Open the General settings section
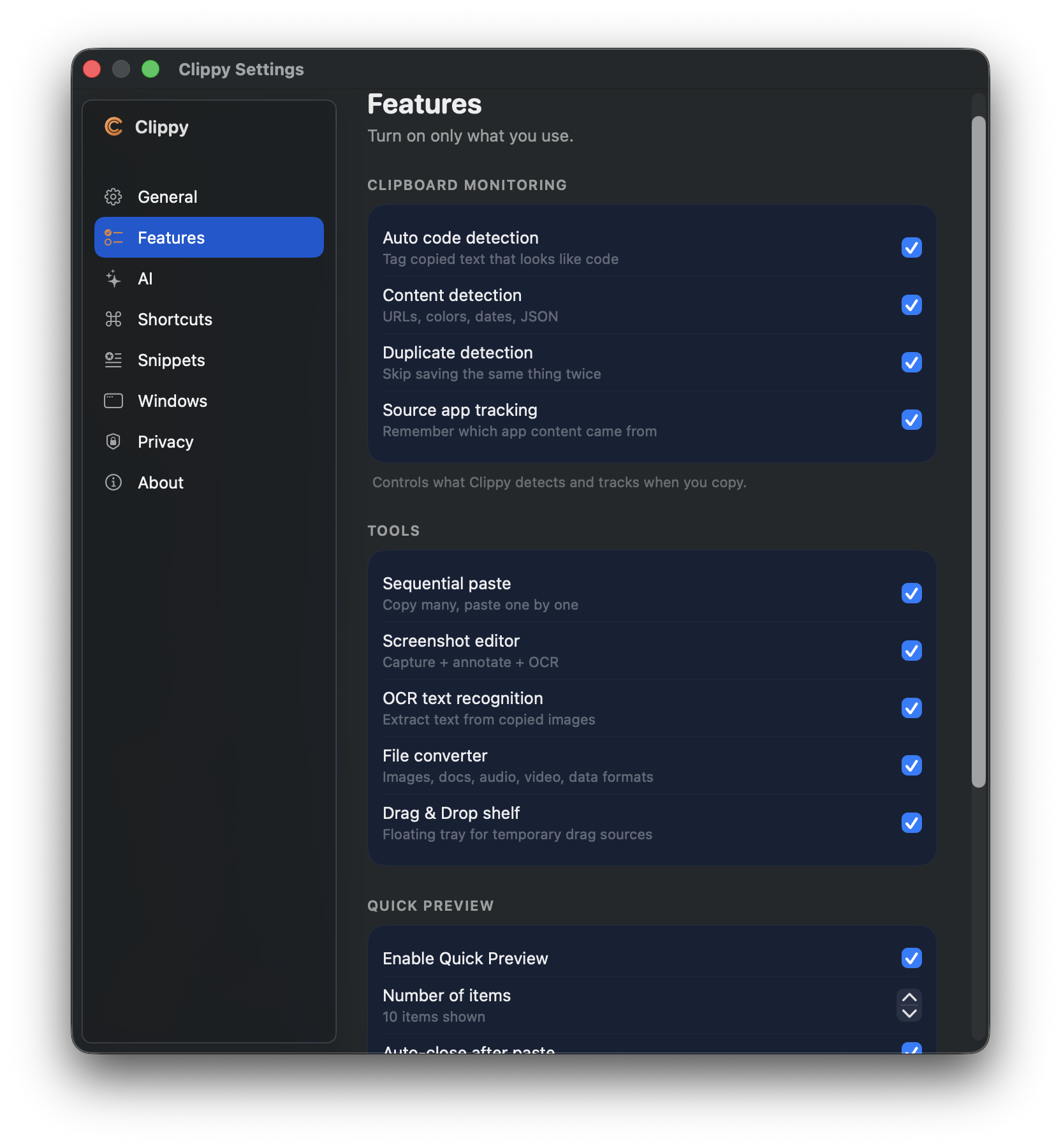 [209, 196]
